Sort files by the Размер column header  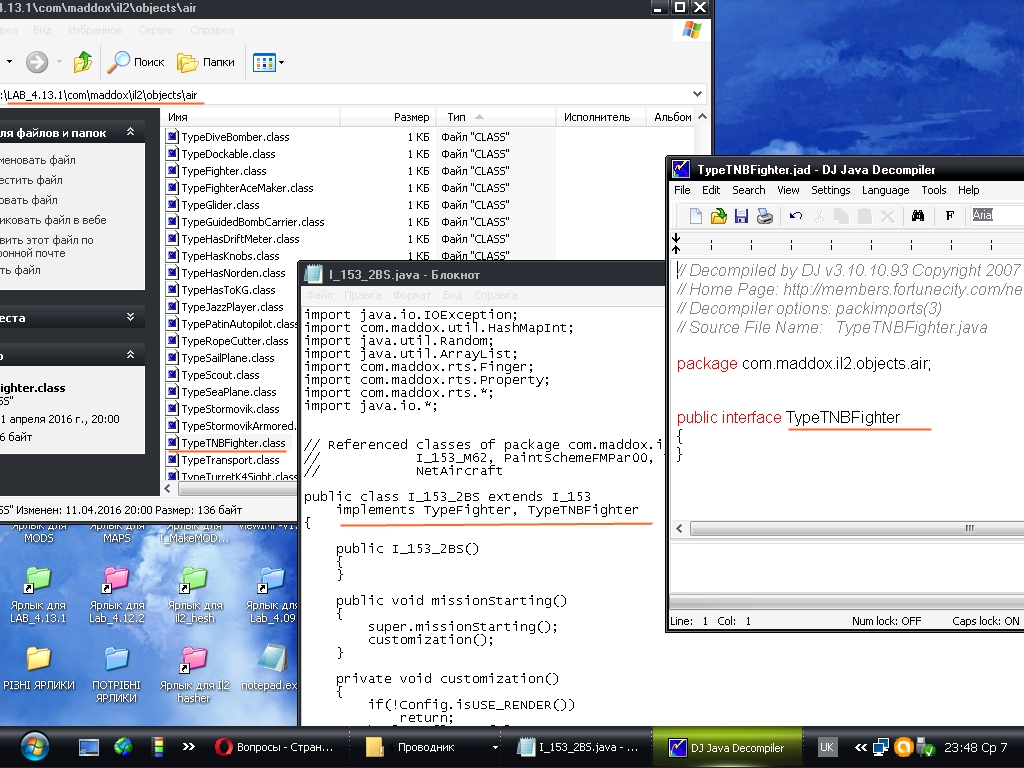[411, 117]
